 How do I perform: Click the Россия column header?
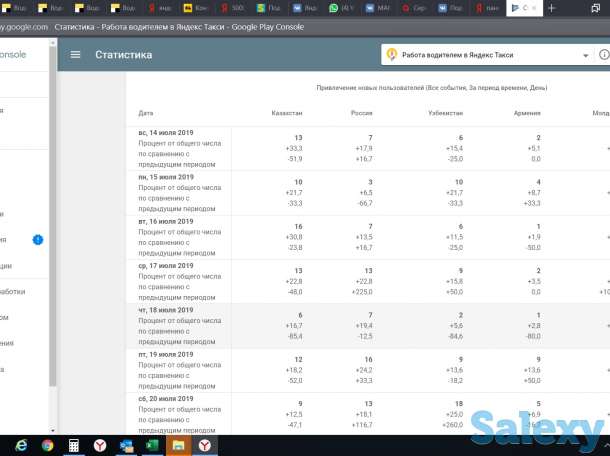tap(361, 113)
